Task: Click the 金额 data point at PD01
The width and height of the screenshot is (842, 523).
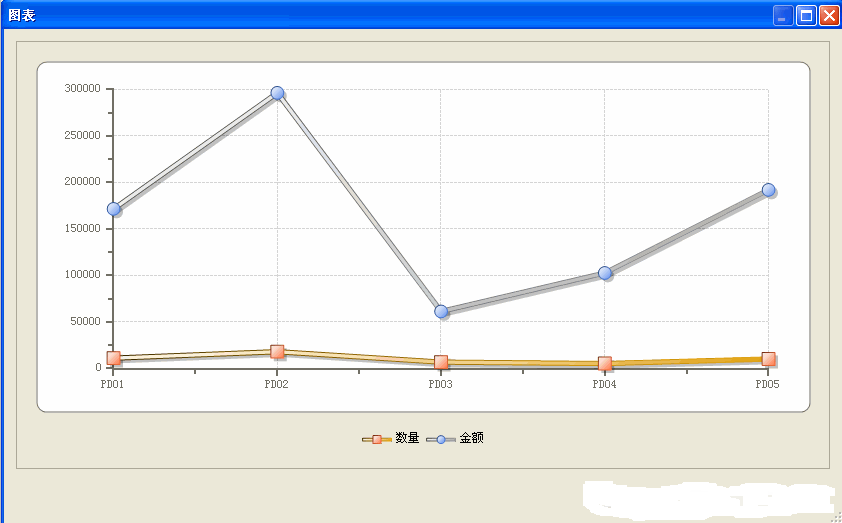Action: (113, 208)
